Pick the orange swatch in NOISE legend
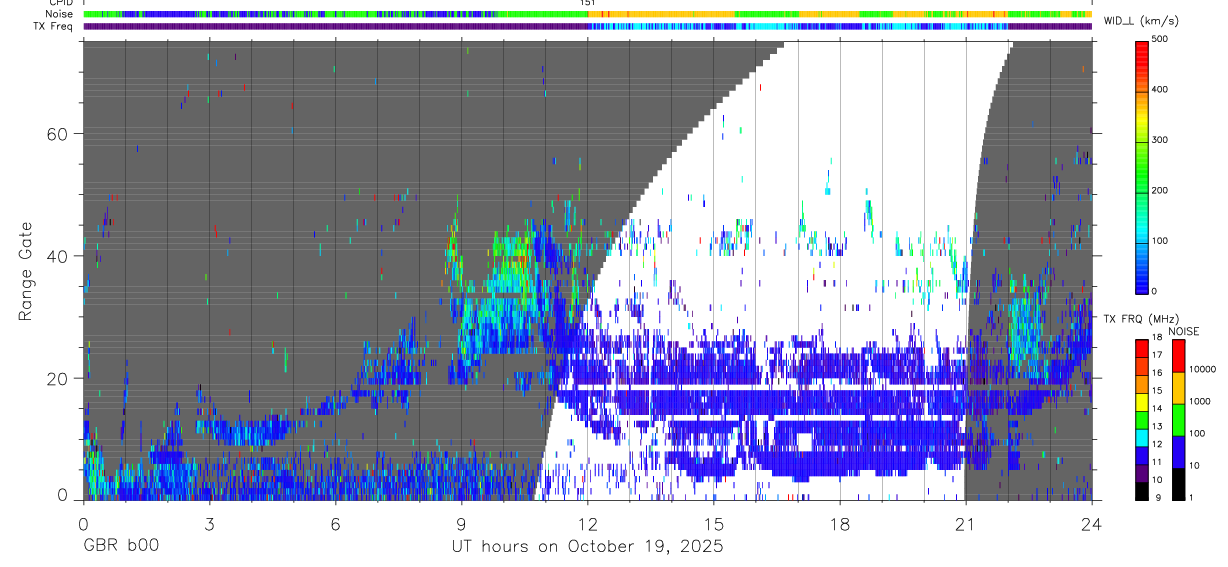 [1177, 388]
